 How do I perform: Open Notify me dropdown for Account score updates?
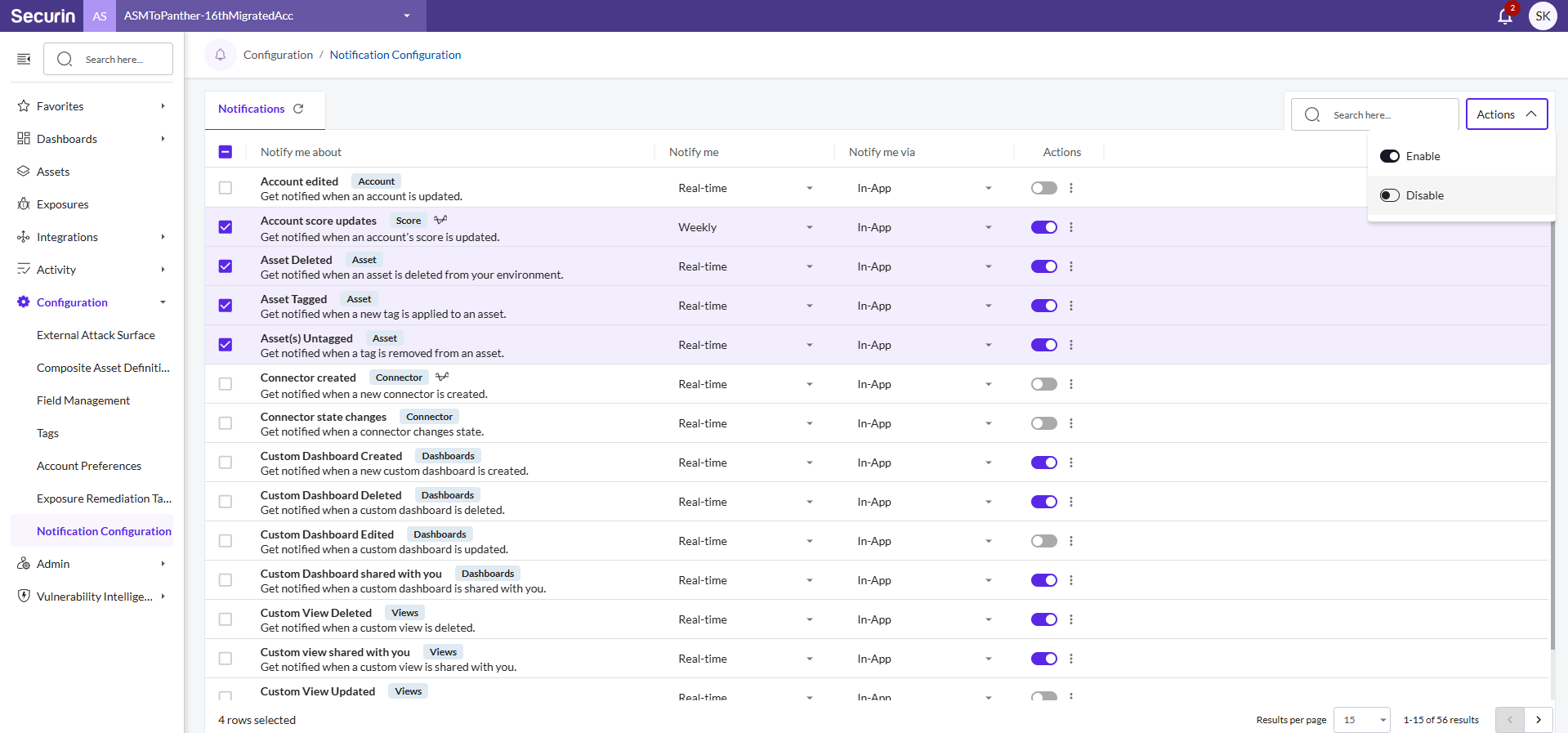tap(745, 227)
